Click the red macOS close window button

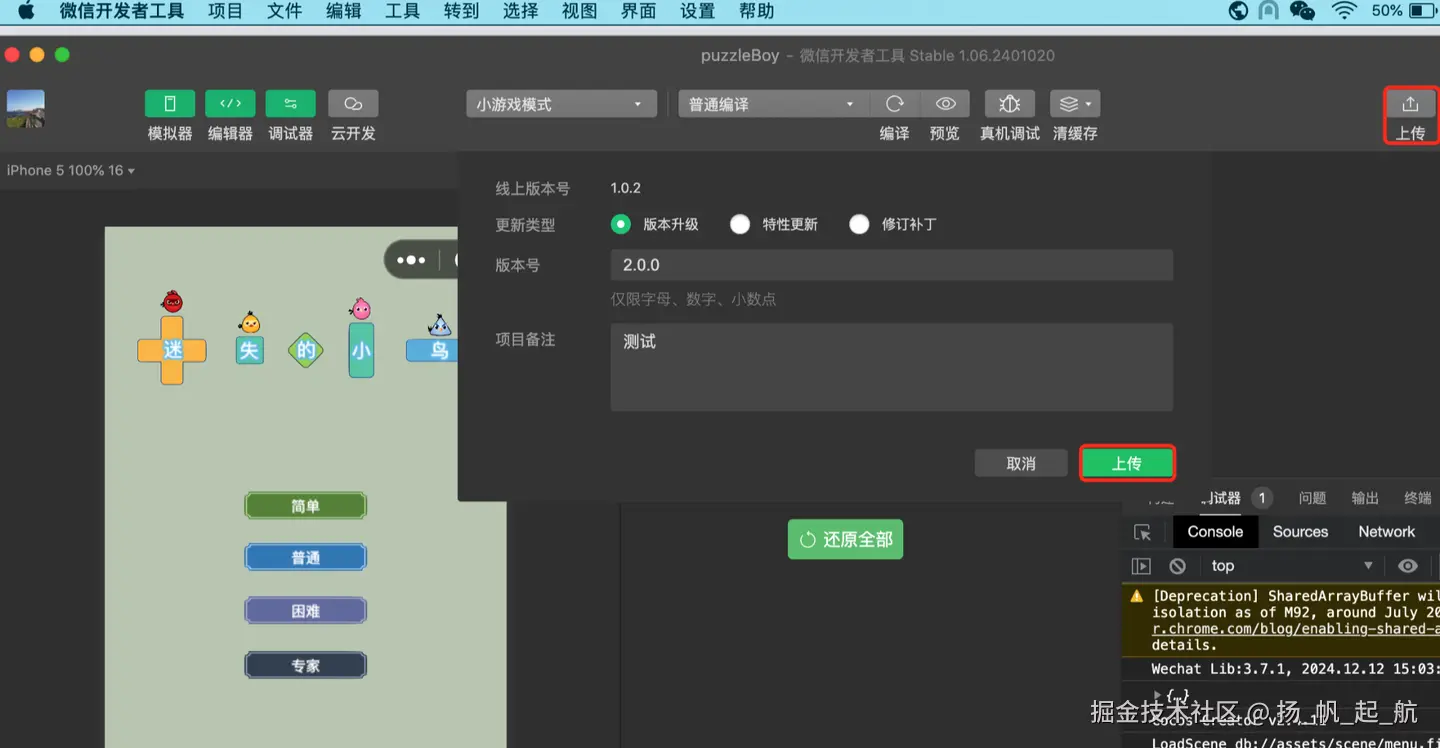click(x=12, y=55)
